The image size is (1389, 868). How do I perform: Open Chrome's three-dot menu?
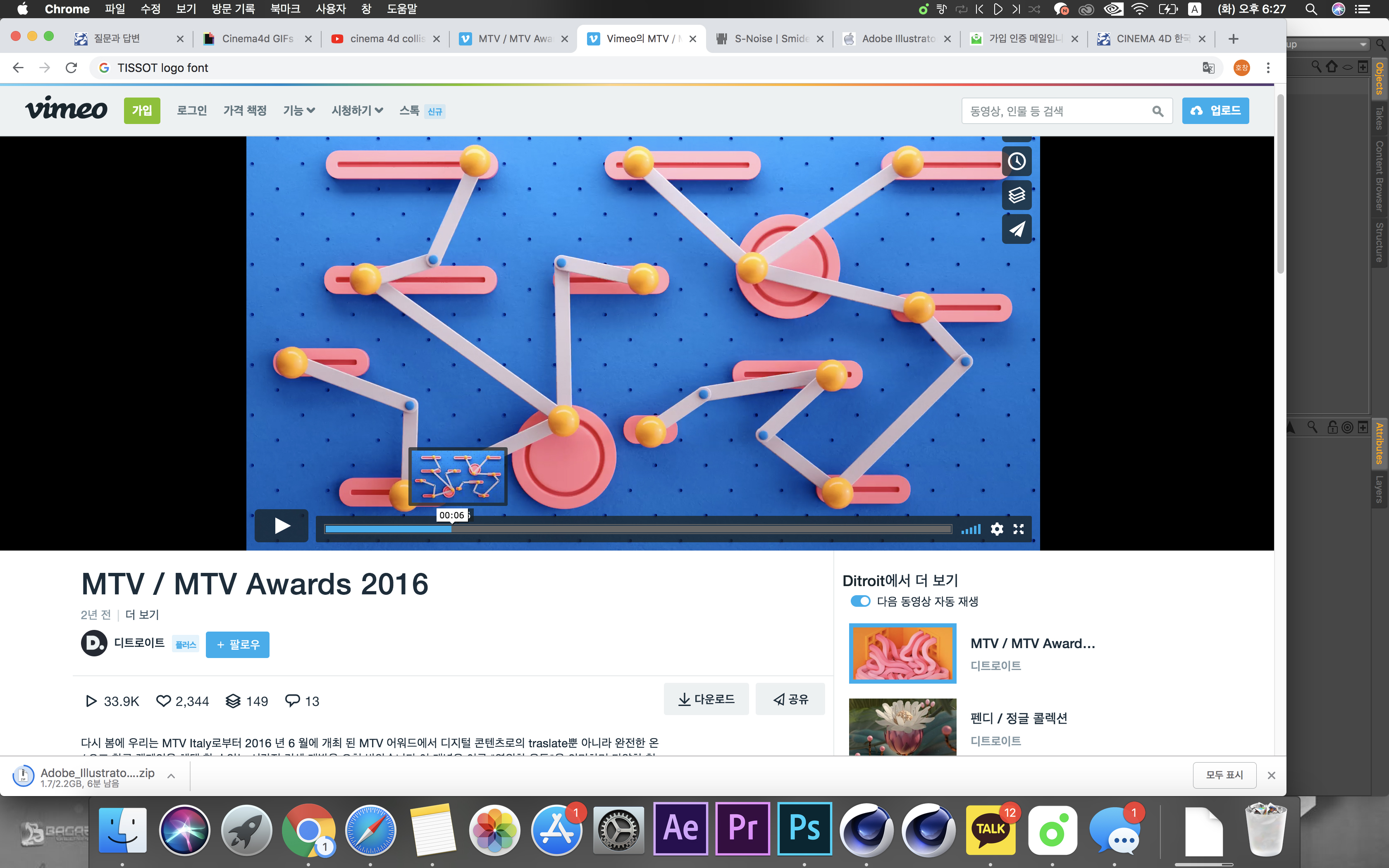1268,68
